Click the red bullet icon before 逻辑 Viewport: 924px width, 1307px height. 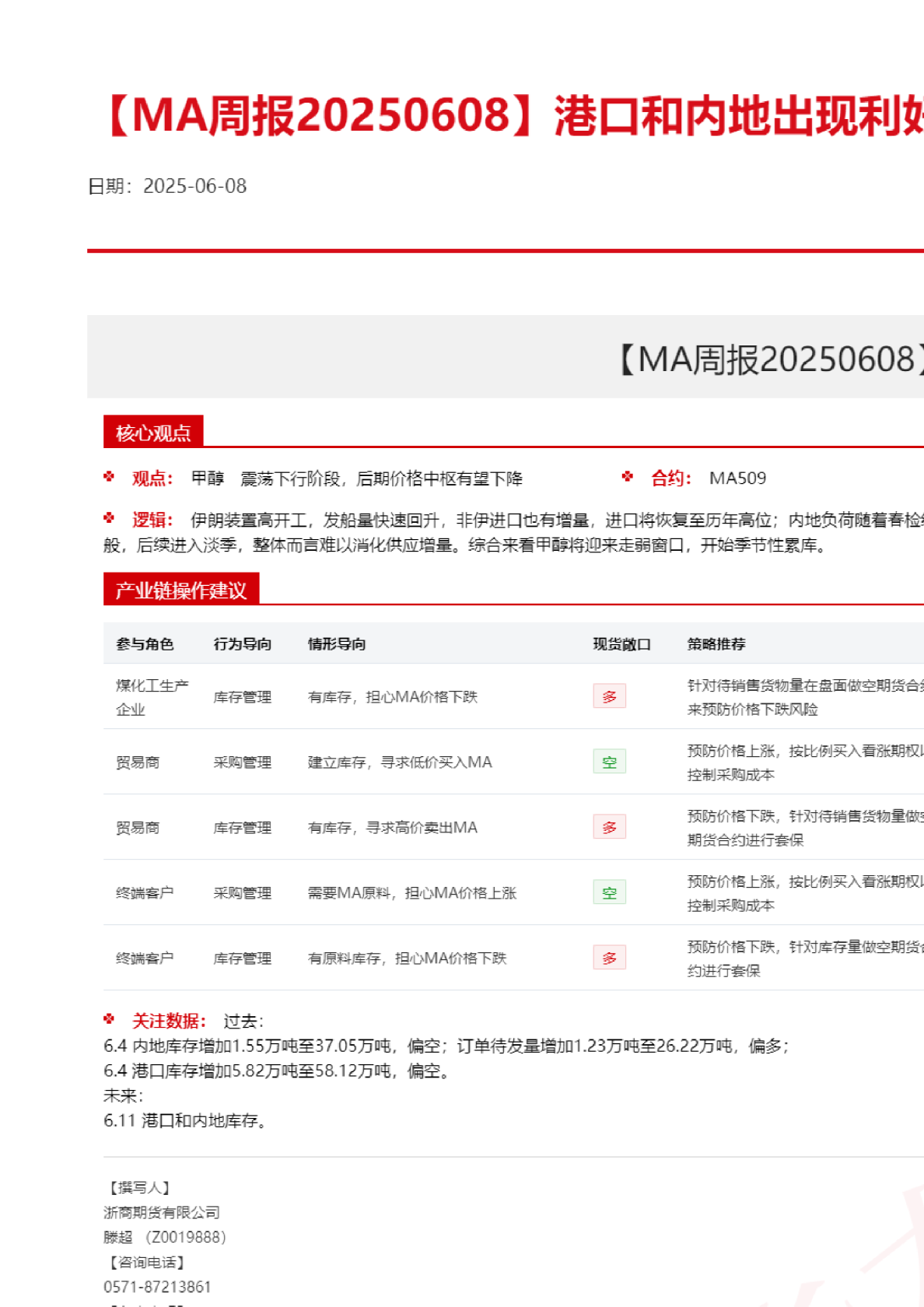[x=109, y=518]
